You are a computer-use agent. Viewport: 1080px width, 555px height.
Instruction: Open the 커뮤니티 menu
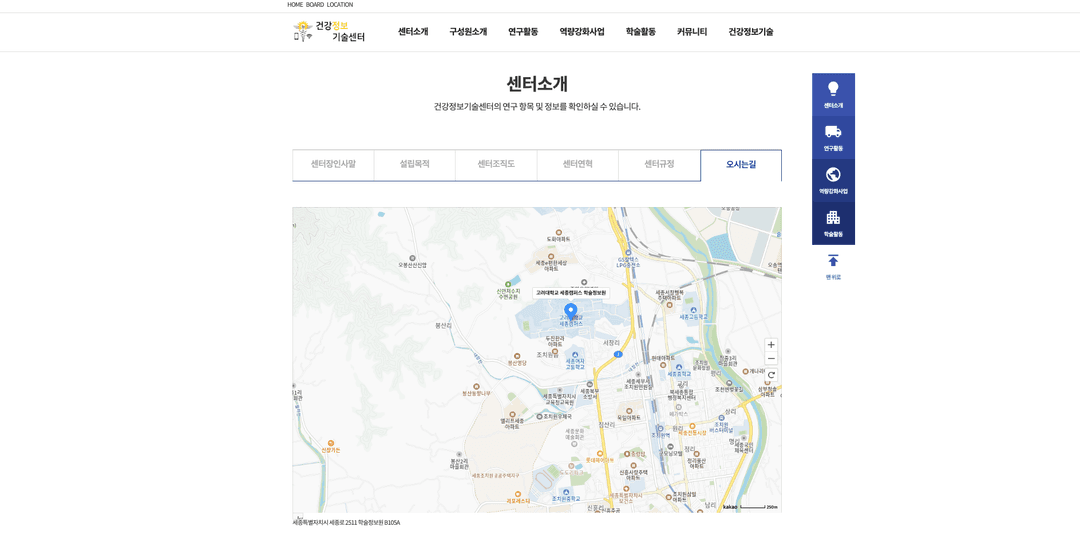[692, 32]
